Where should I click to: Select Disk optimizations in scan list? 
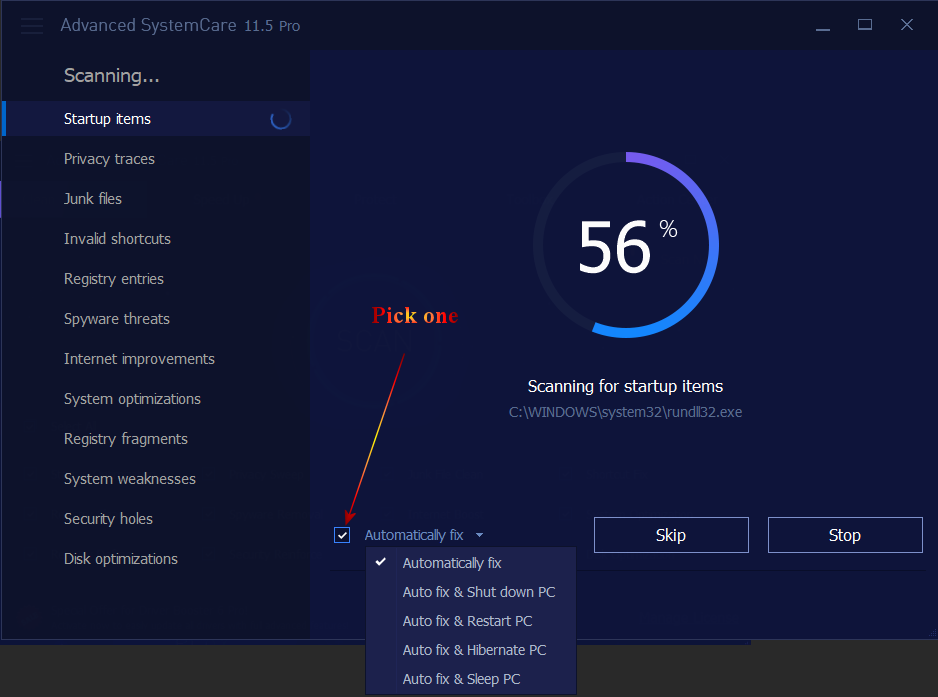point(156,559)
